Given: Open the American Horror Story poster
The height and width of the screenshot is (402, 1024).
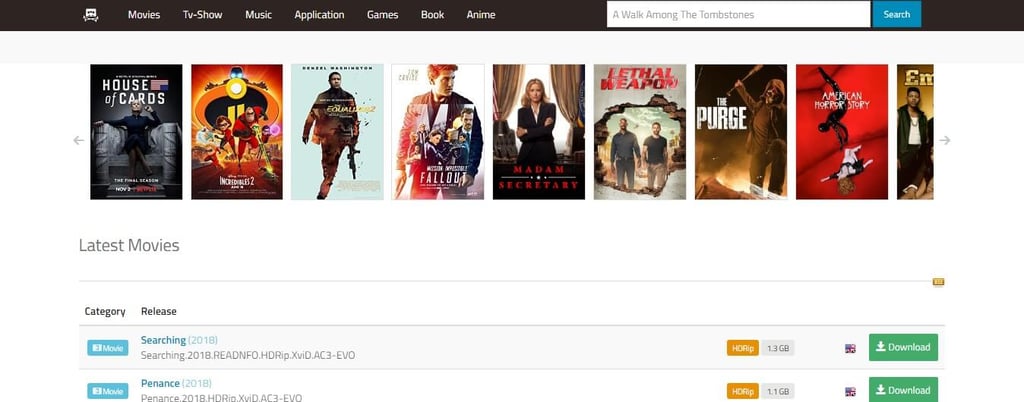Looking at the screenshot, I should (x=842, y=132).
